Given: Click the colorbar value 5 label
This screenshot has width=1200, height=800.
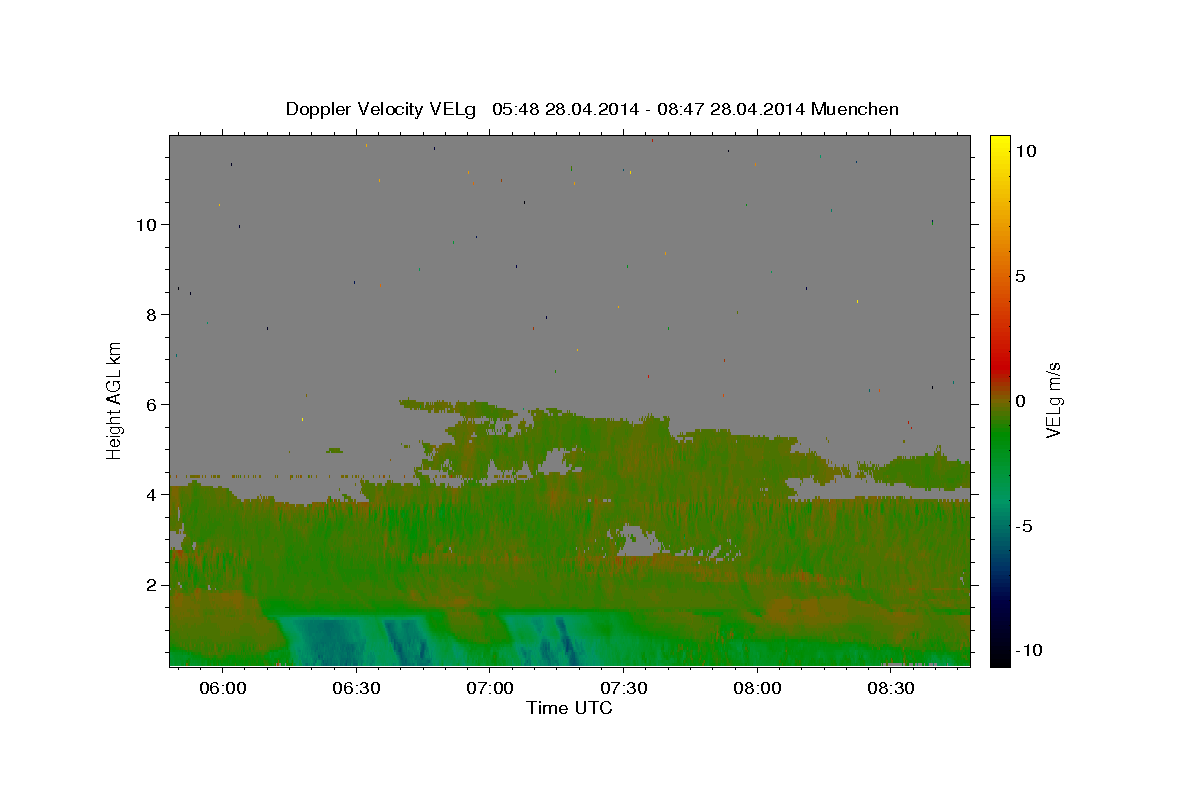Looking at the screenshot, I should (x=1020, y=276).
